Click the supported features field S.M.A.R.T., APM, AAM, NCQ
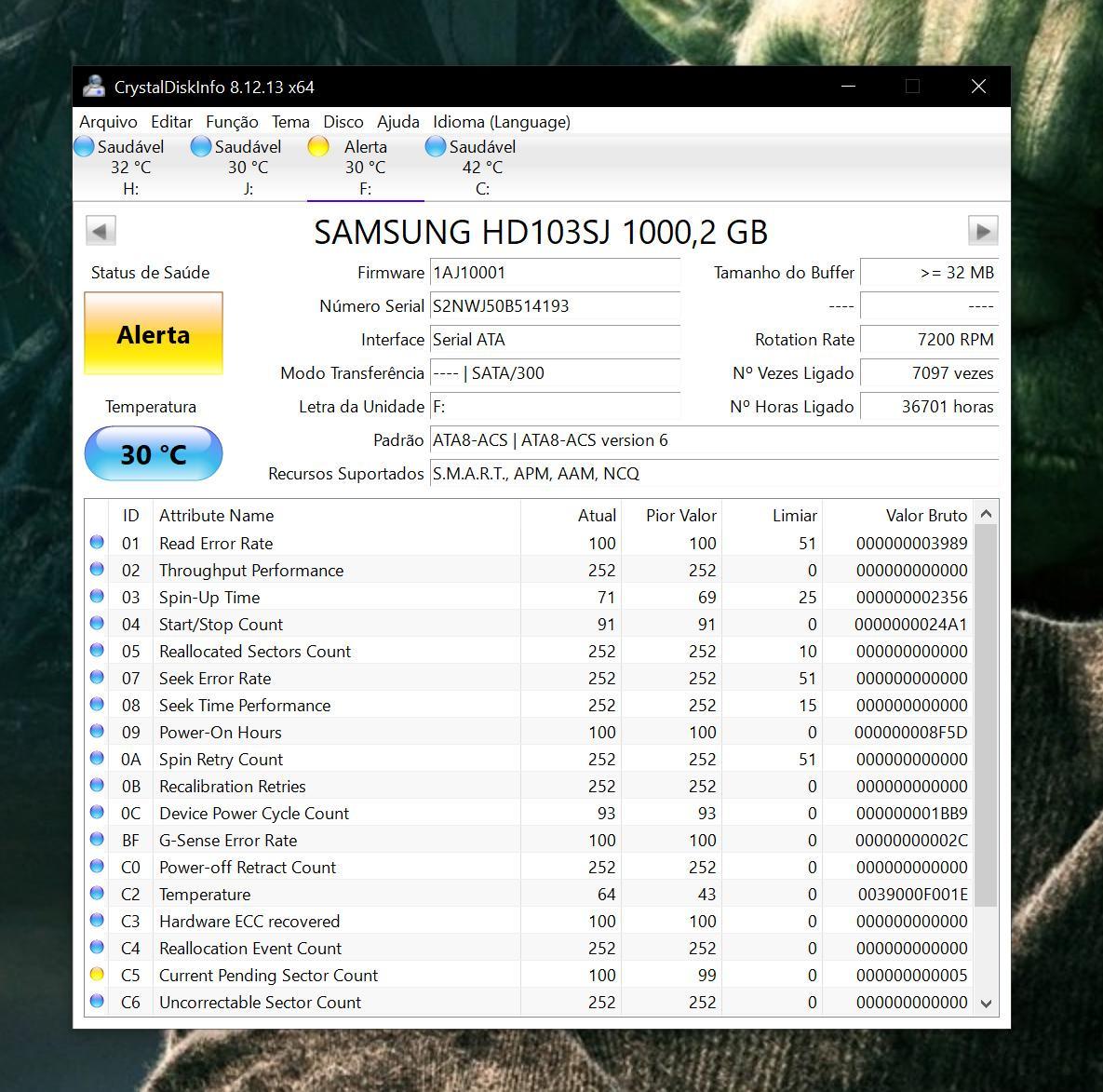Image resolution: width=1103 pixels, height=1092 pixels. click(x=714, y=474)
